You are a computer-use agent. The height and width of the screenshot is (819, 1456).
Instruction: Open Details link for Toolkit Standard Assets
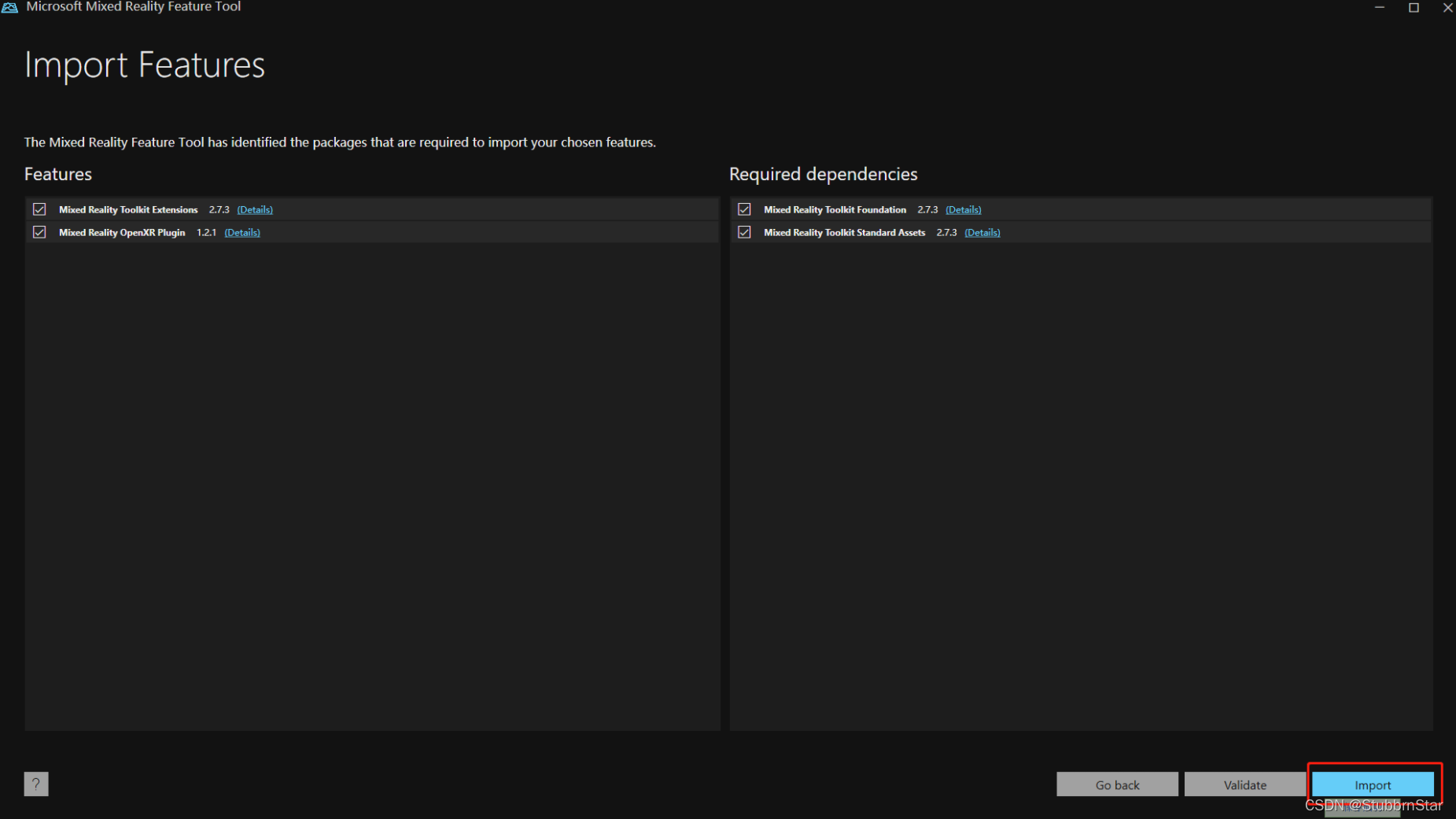click(x=982, y=232)
